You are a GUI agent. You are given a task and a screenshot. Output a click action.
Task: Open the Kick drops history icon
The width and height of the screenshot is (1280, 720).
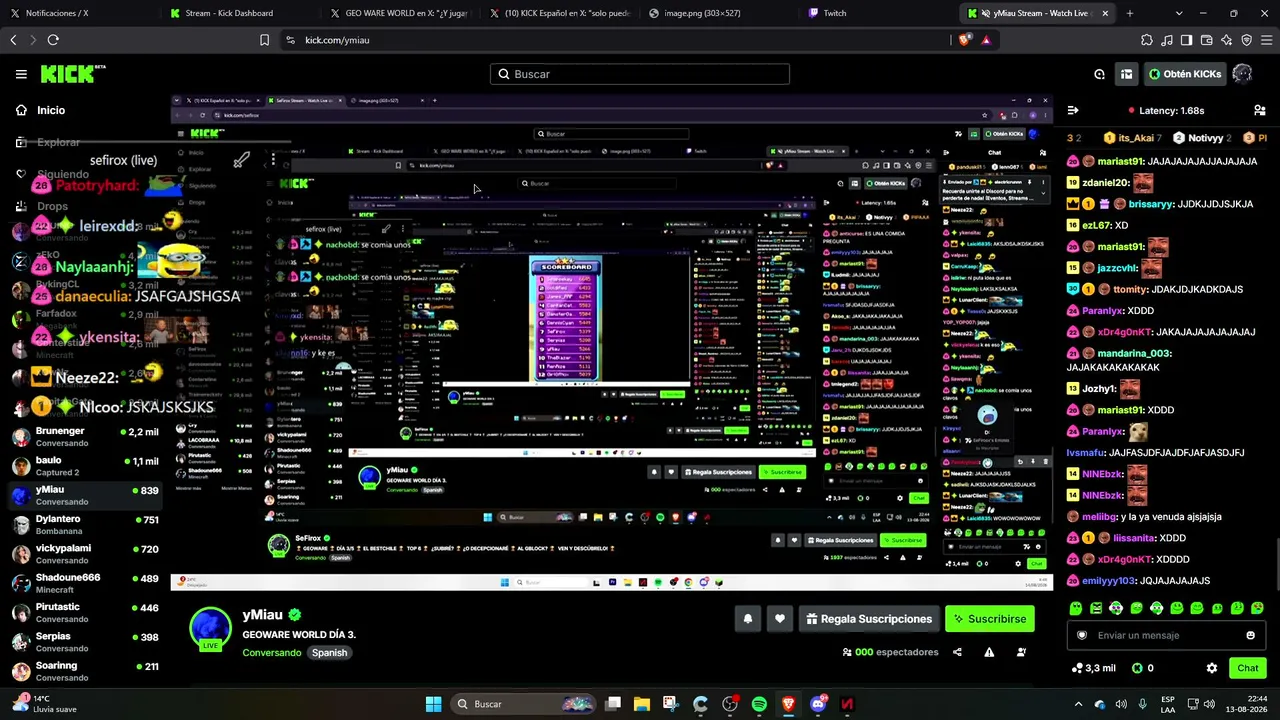(1099, 74)
